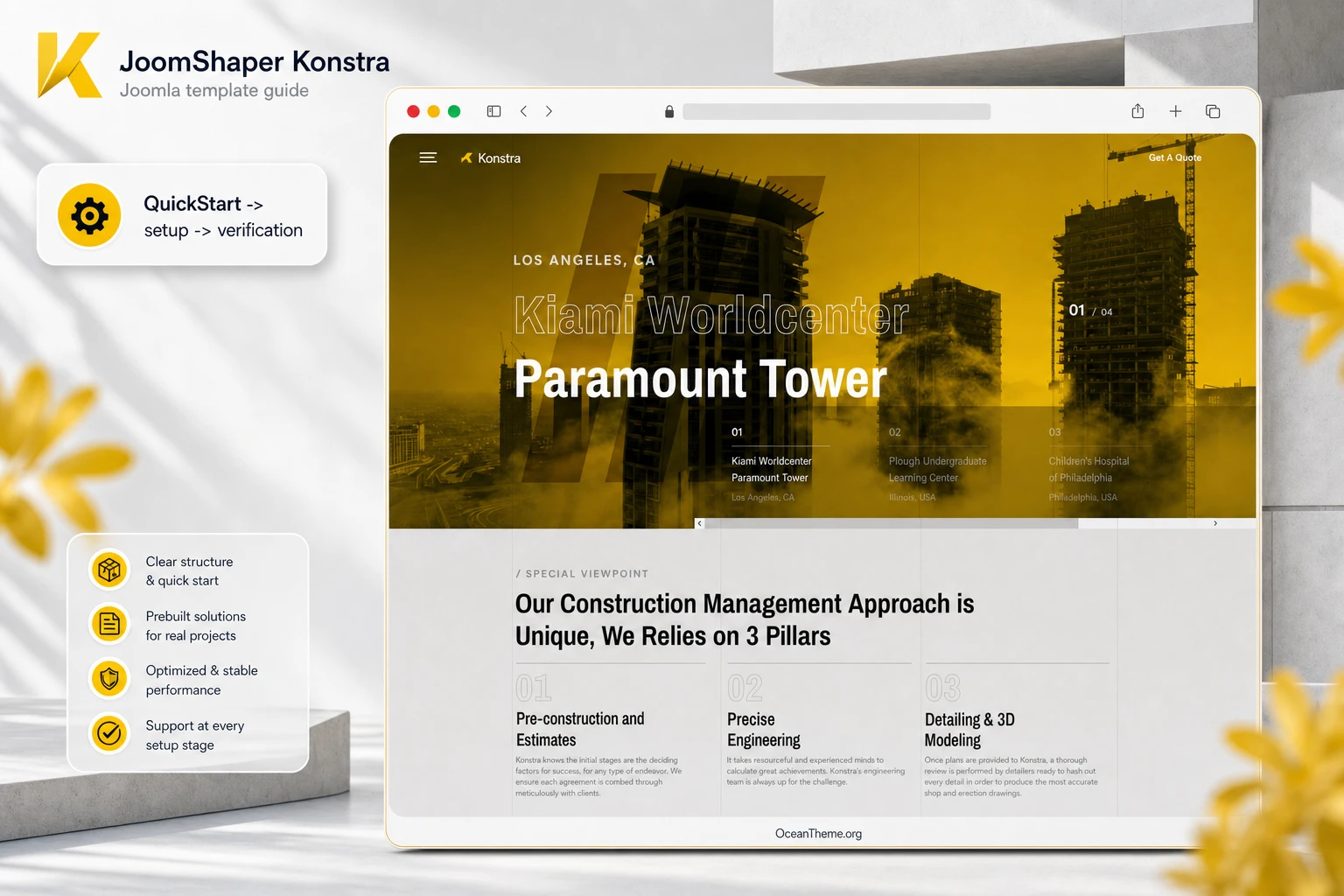Click the horizontal scrollbar thumb under hero
Image resolution: width=1344 pixels, height=896 pixels.
[x=892, y=523]
